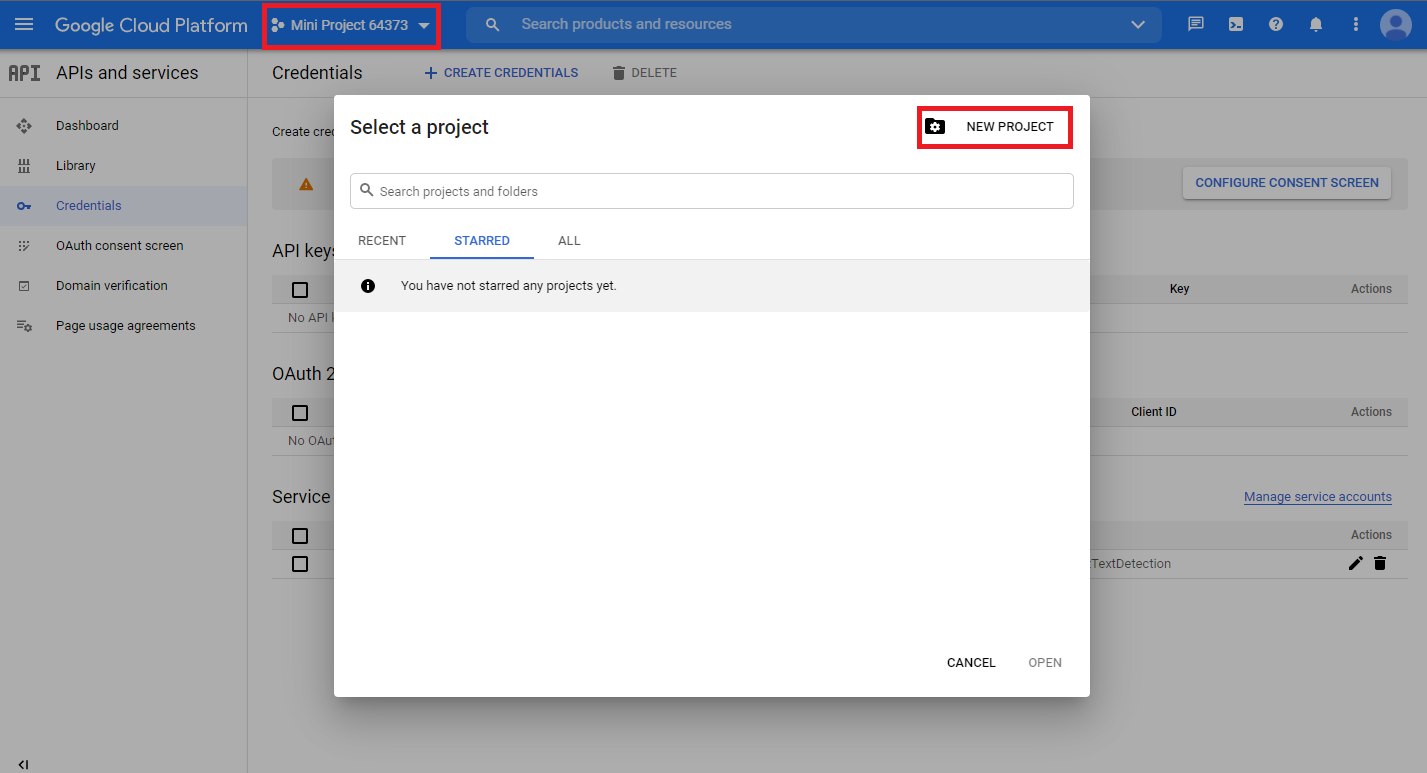The width and height of the screenshot is (1427, 773).
Task: Click the Credentials key icon
Action: click(x=24, y=206)
